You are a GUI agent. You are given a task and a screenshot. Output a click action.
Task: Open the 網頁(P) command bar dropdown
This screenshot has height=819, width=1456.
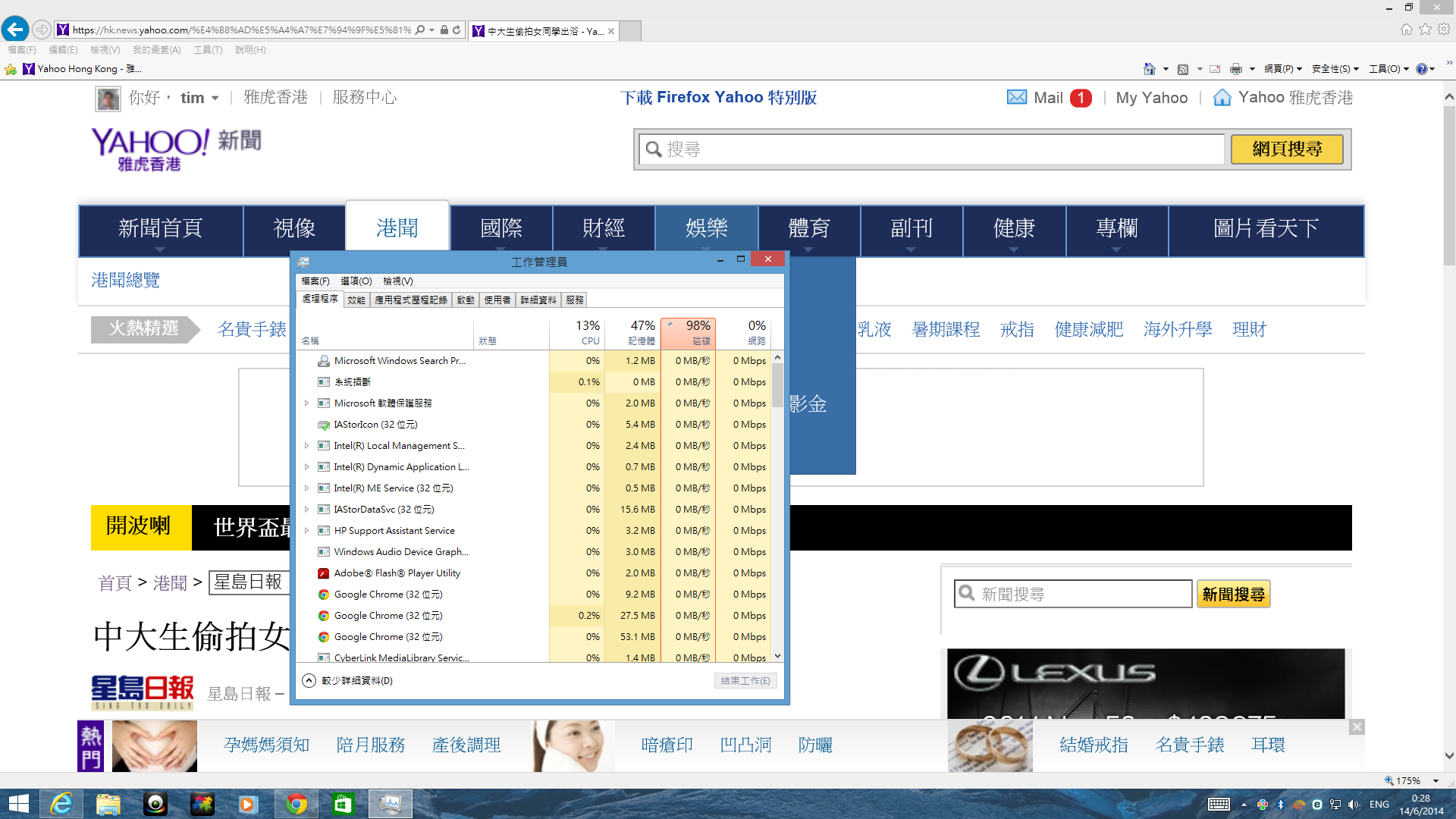(x=1282, y=69)
